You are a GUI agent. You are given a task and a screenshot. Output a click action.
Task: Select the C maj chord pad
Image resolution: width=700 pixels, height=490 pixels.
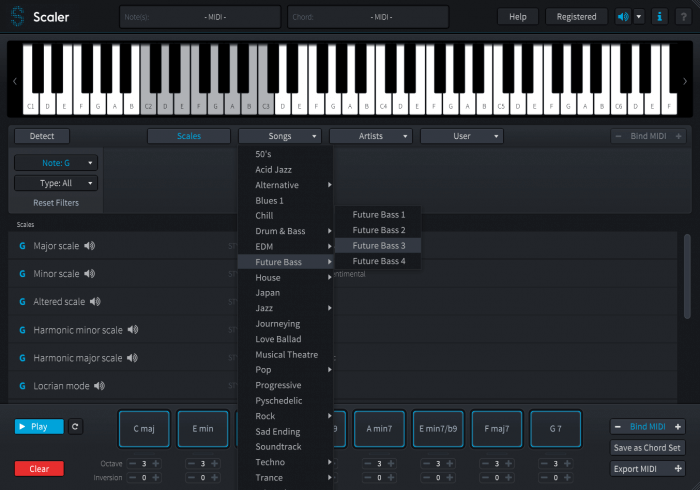[143, 428]
